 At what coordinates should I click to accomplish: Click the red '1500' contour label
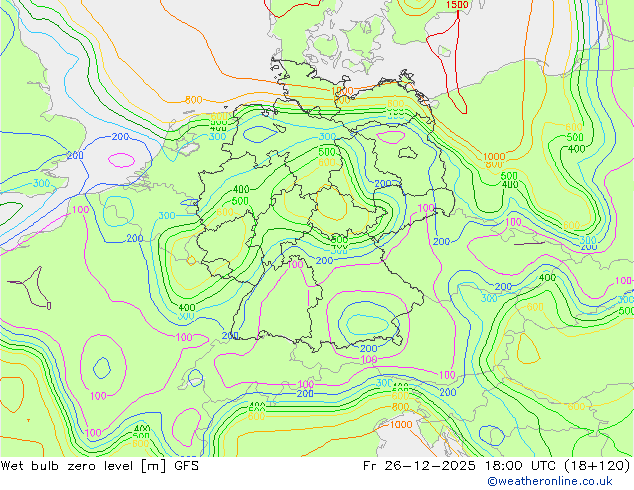[x=457, y=5]
